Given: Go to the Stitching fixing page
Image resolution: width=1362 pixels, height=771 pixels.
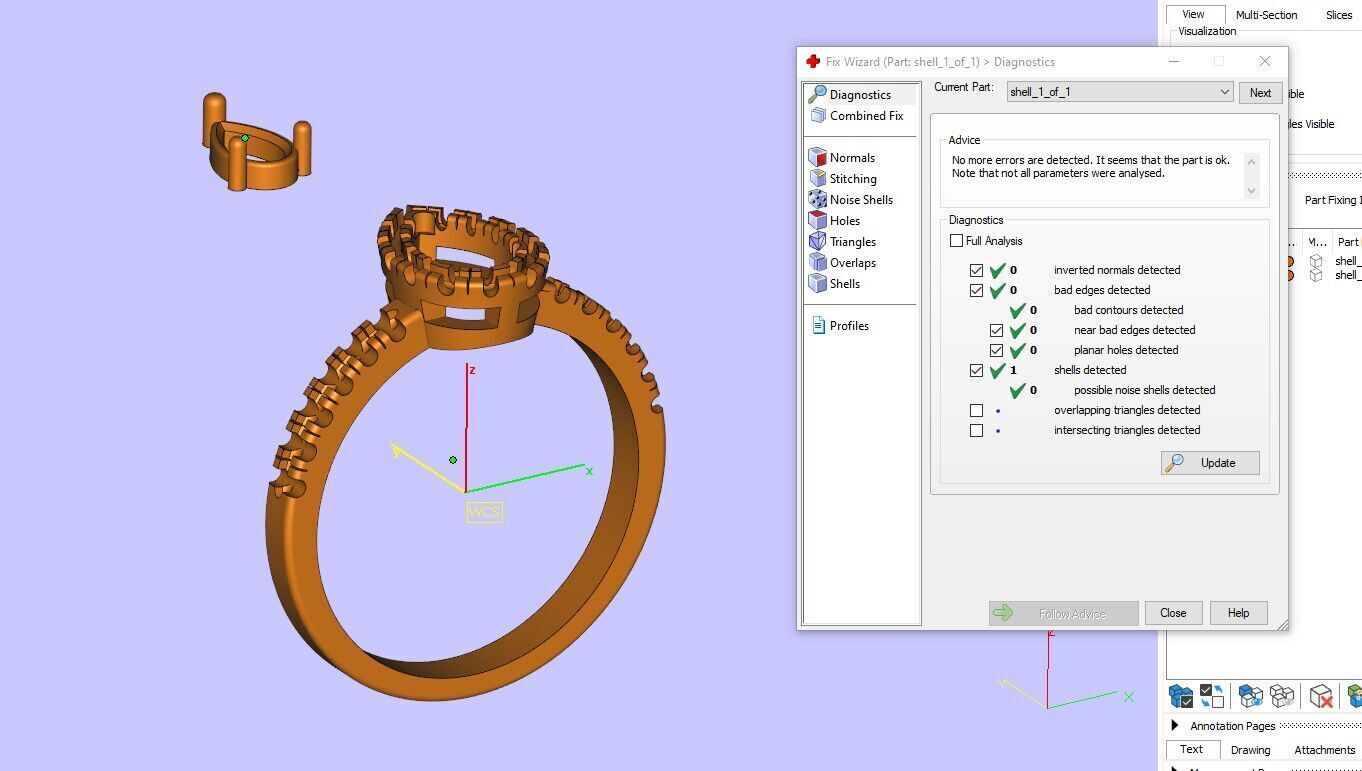Looking at the screenshot, I should click(x=853, y=179).
